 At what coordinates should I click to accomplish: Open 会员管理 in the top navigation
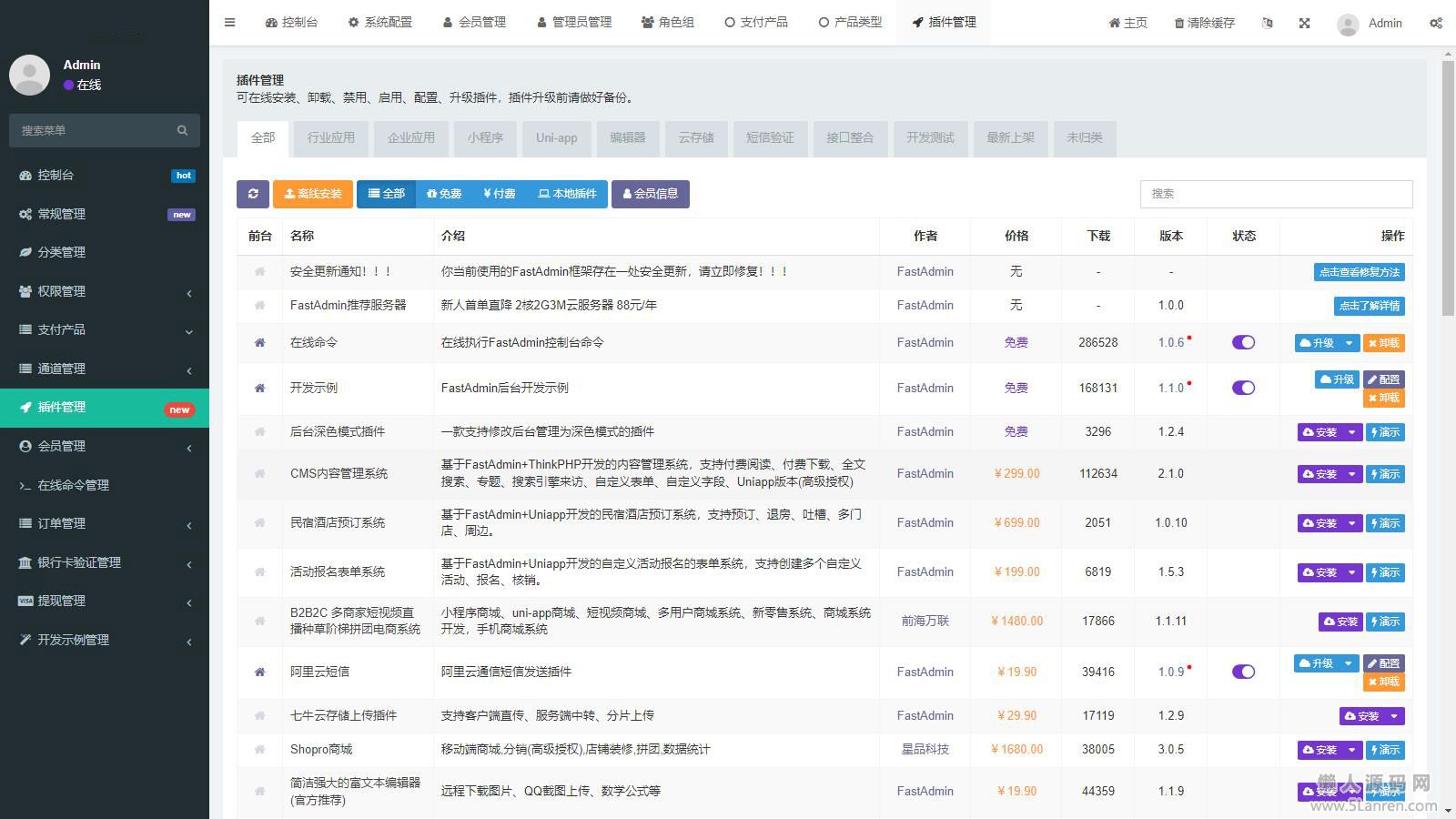[474, 23]
